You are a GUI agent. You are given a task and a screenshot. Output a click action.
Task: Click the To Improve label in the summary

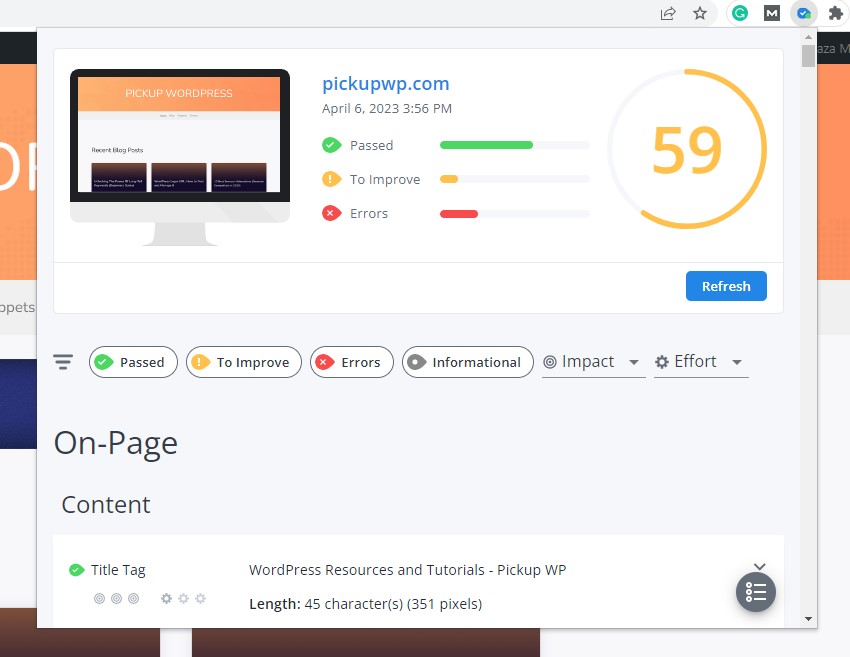pos(385,179)
